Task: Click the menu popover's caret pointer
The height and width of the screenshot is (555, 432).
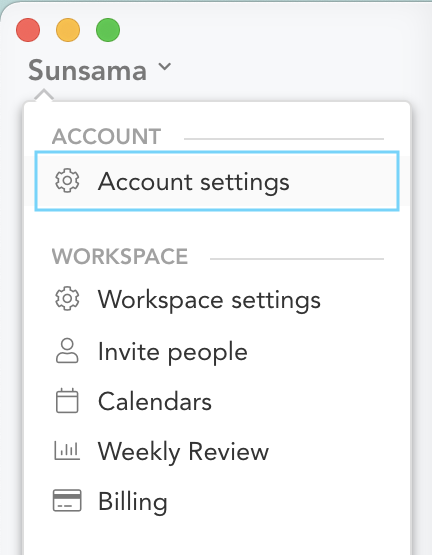Action: point(44,95)
